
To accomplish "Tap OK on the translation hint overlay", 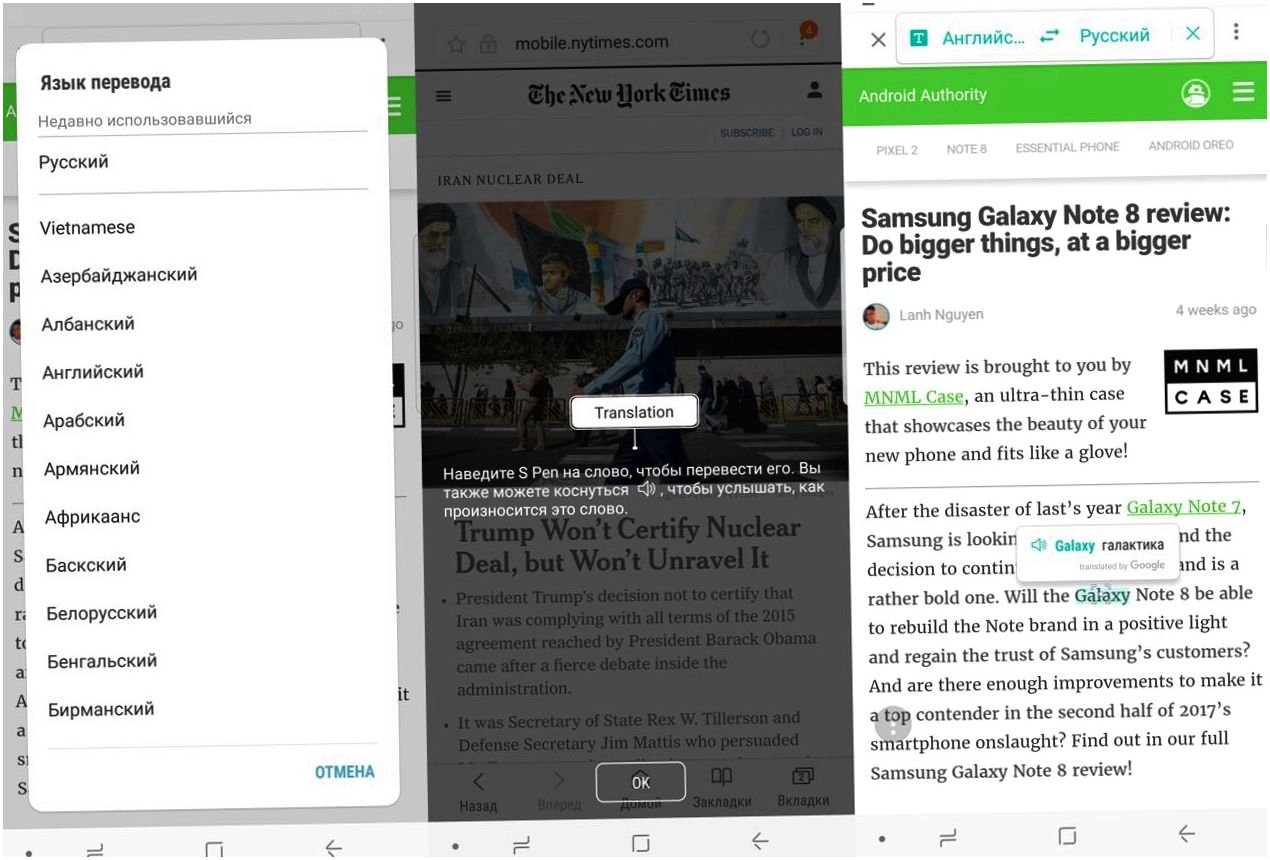I will pos(641,782).
